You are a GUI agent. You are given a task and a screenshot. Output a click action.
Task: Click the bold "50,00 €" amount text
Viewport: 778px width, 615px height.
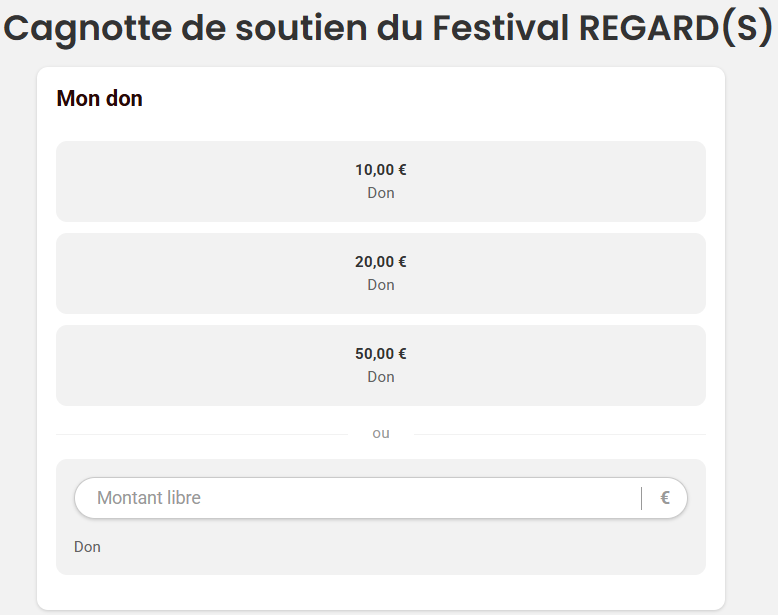pos(381,354)
